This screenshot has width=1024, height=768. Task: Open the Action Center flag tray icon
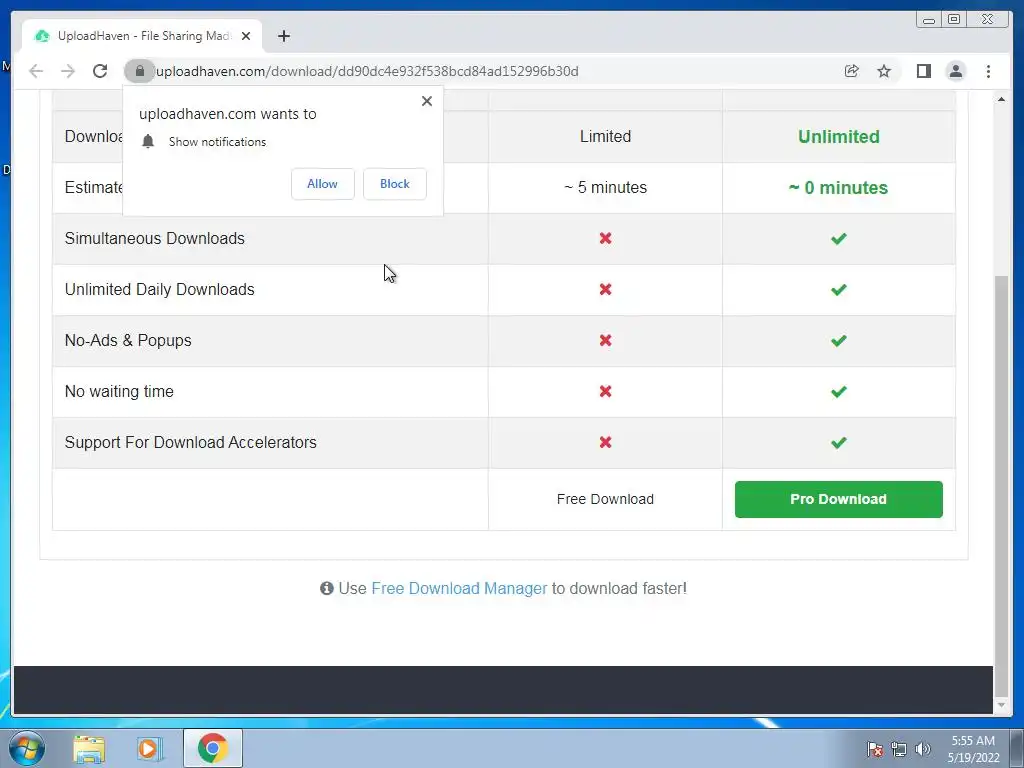pos(874,749)
